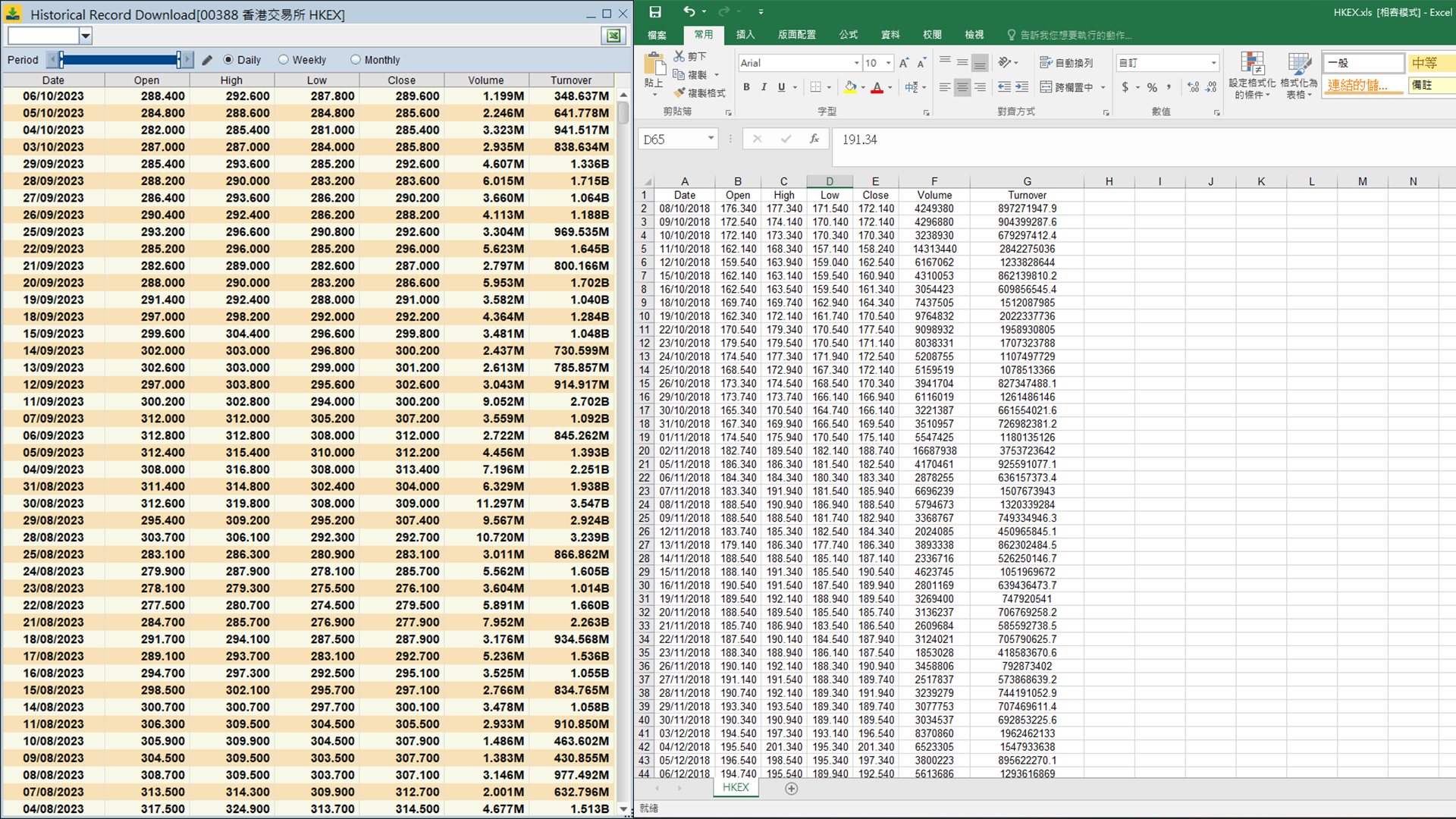
Task: Click the red font color button
Action: pyautogui.click(x=877, y=87)
